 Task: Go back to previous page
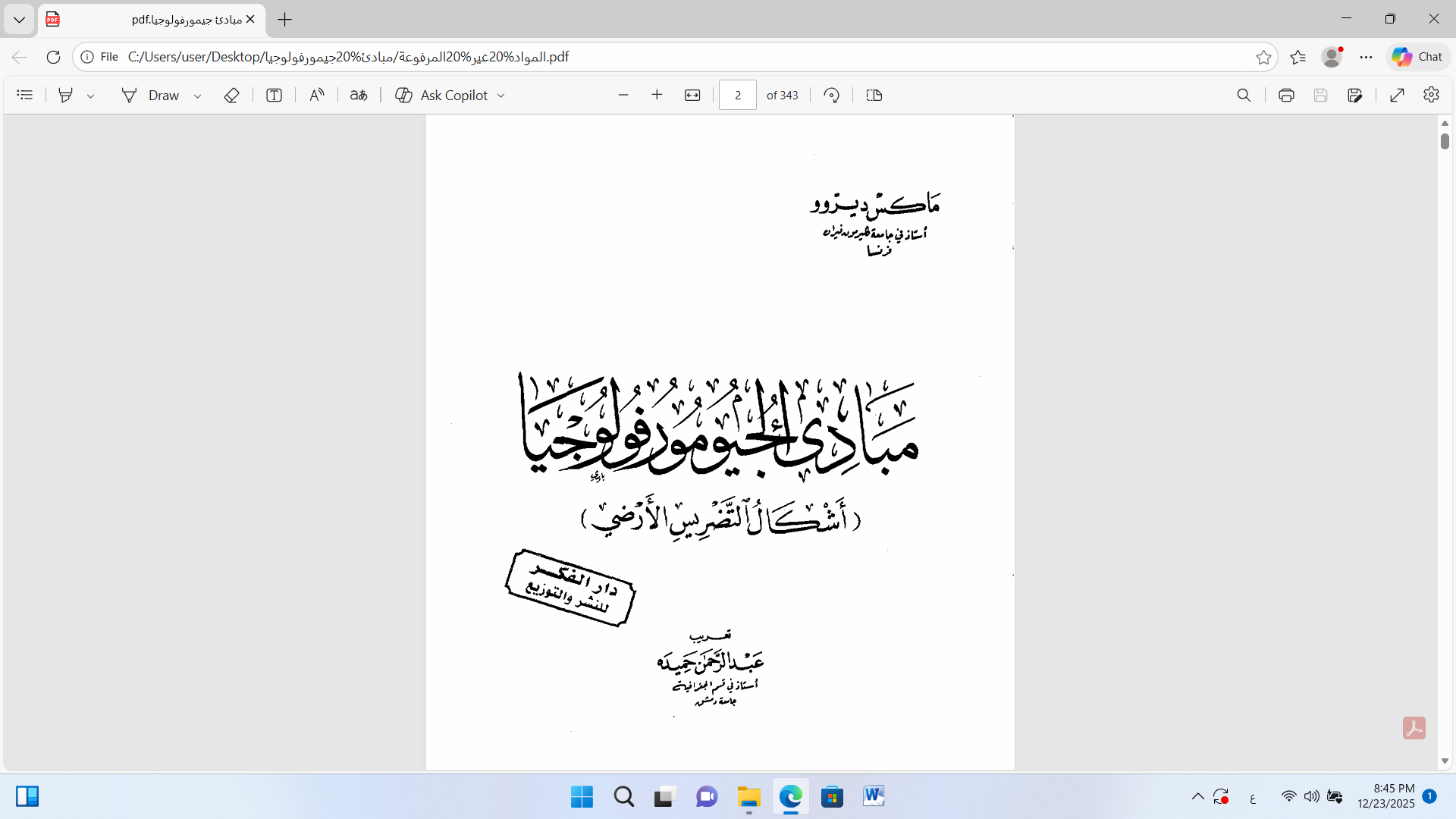point(20,57)
